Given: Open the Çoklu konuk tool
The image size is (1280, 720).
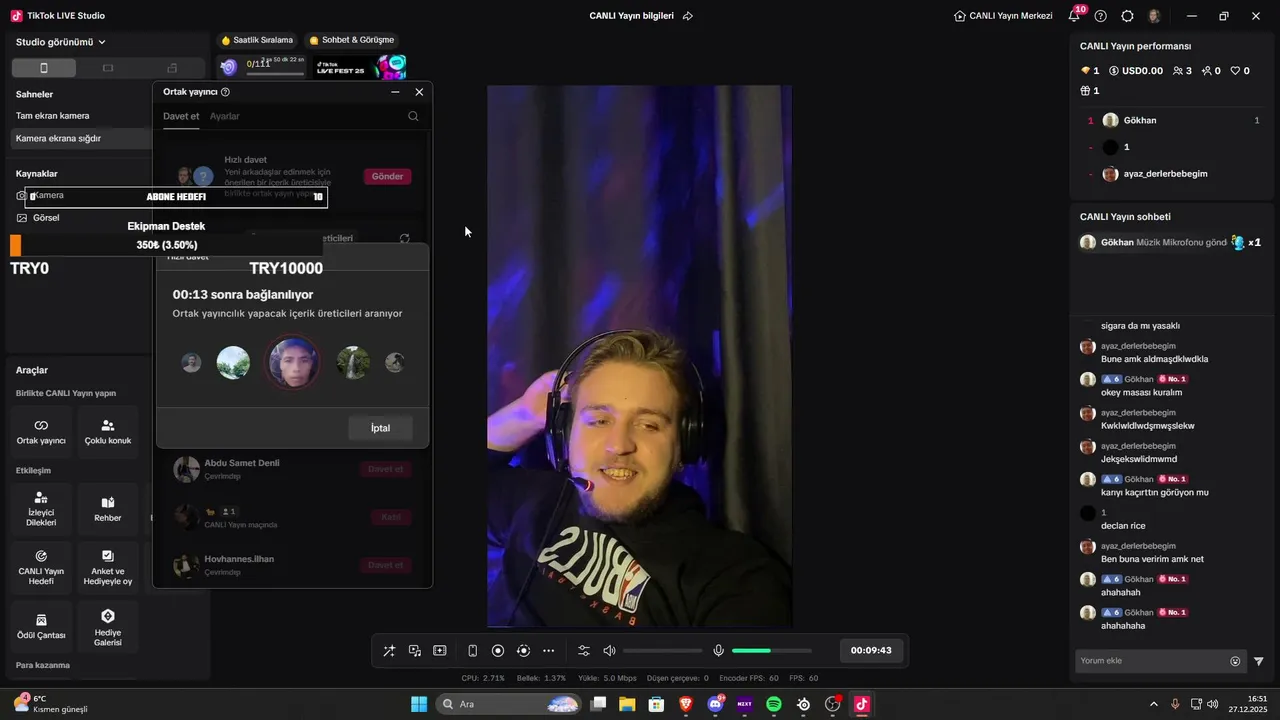Looking at the screenshot, I should tap(108, 432).
